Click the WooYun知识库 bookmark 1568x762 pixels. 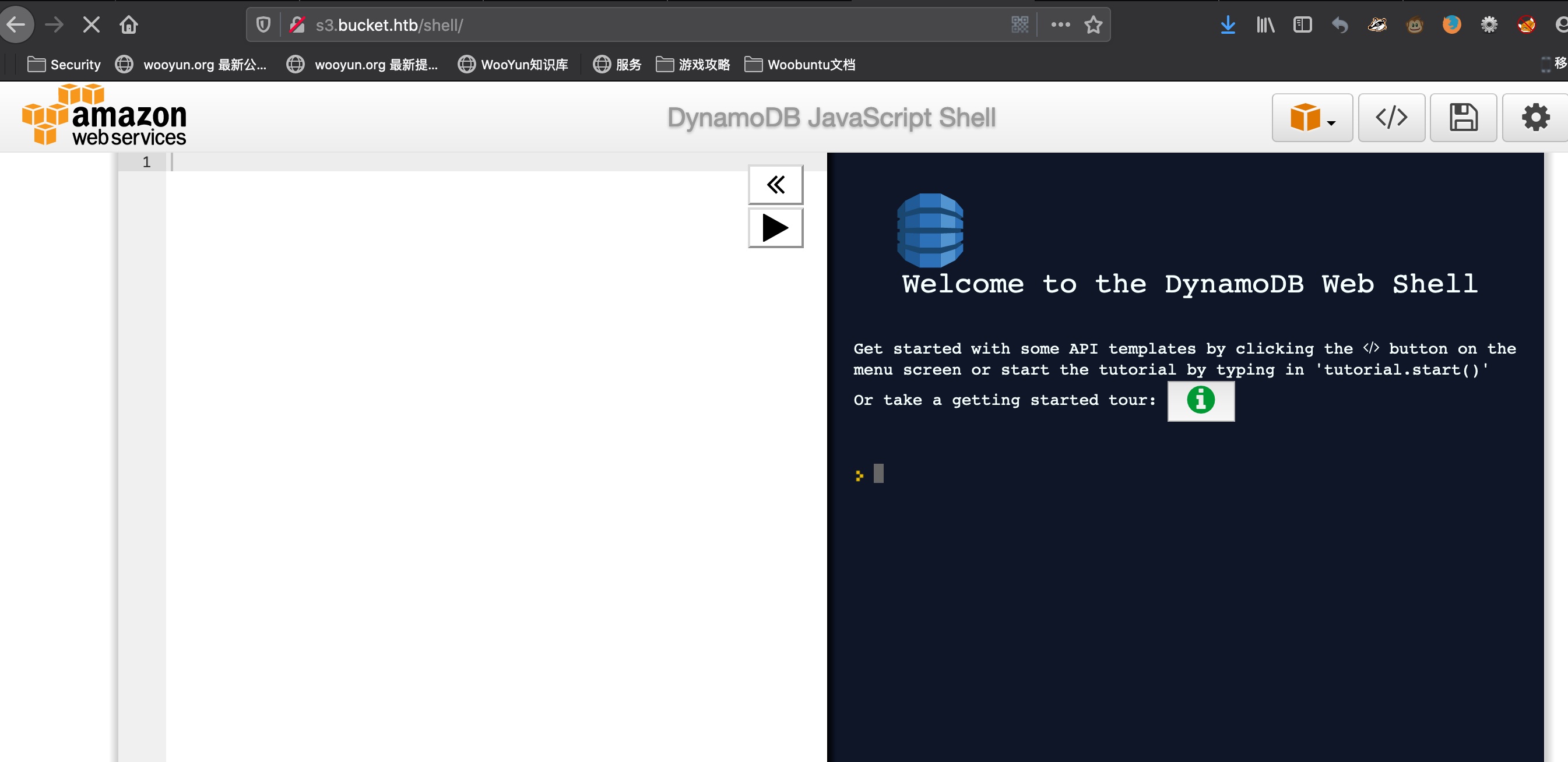[513, 65]
